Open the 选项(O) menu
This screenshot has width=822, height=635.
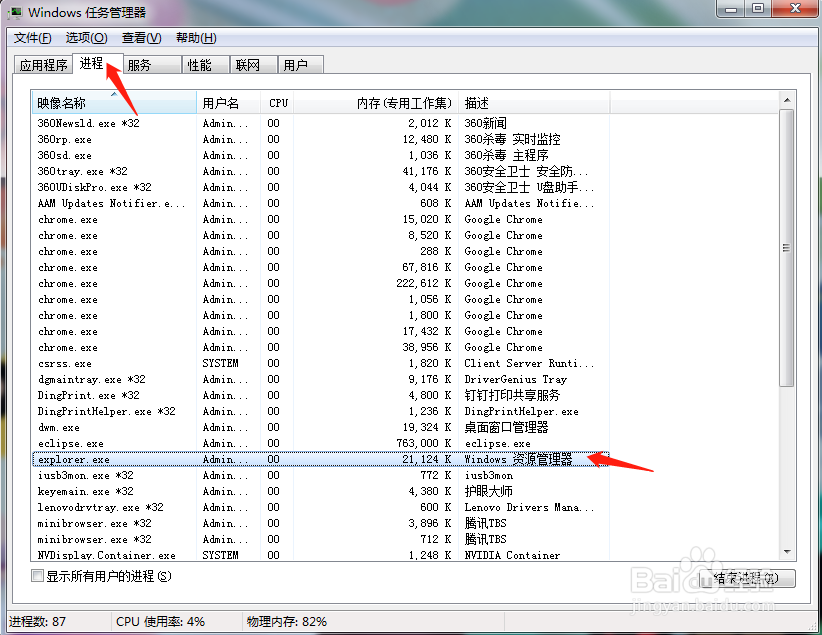[86, 38]
